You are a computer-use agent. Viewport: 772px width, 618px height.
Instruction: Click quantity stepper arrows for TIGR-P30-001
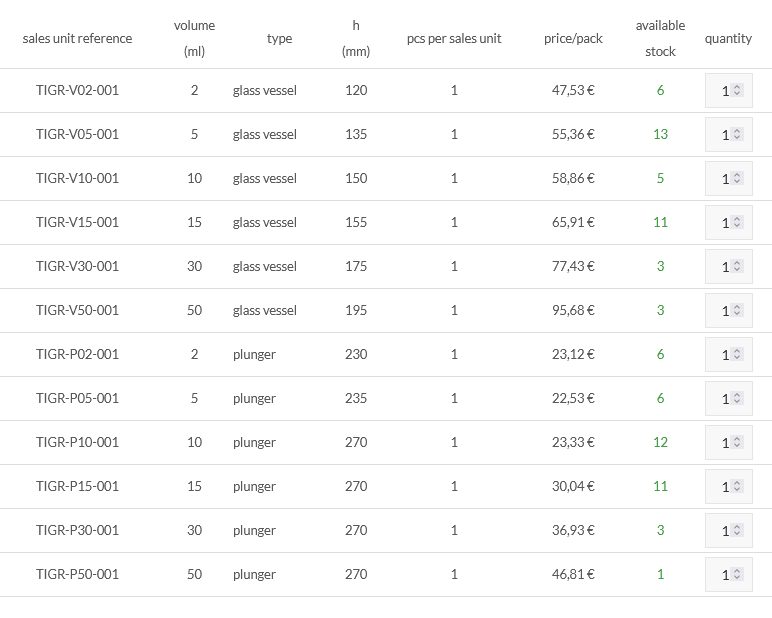[737, 531]
